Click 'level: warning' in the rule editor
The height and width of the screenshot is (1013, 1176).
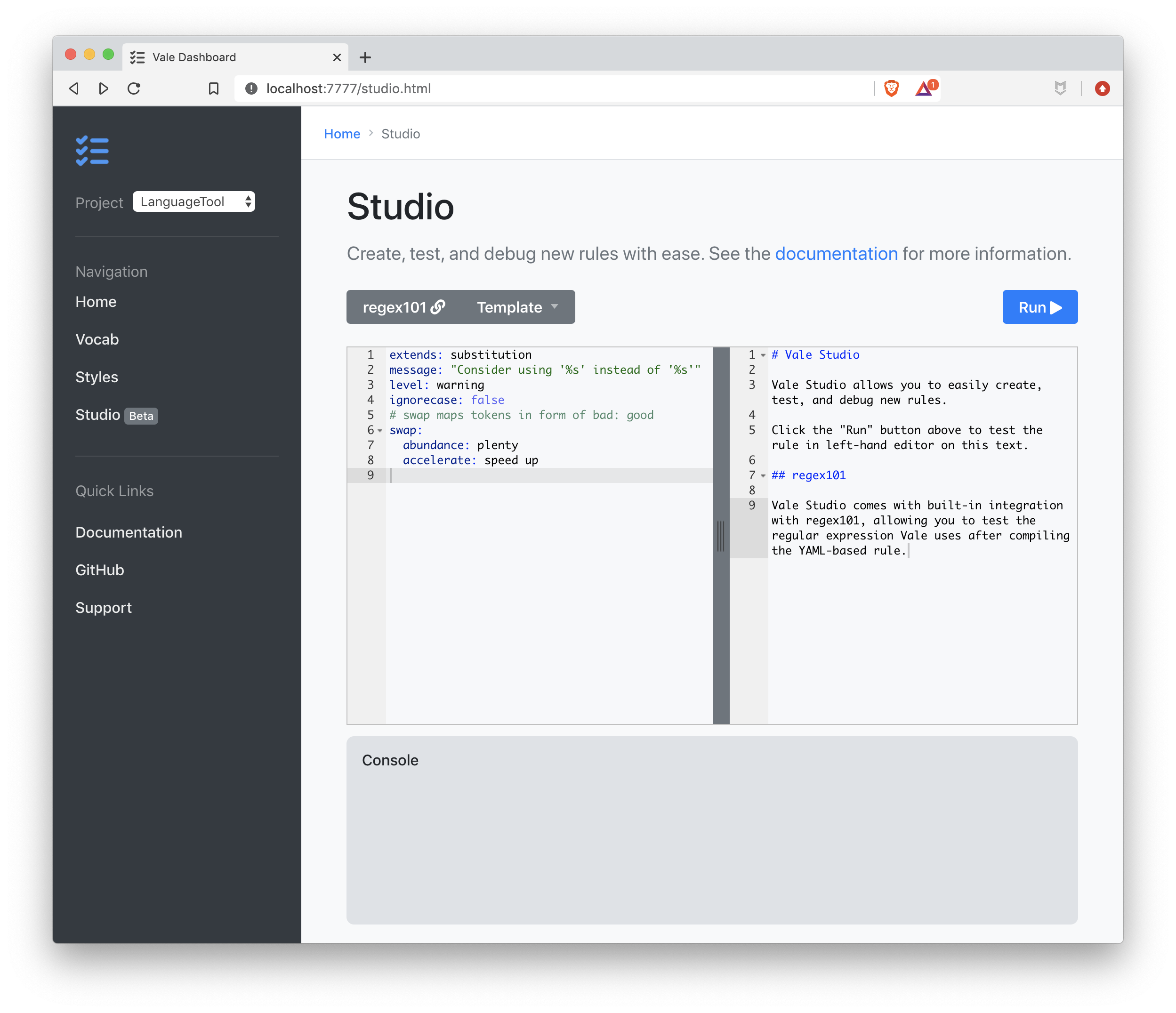pos(436,385)
